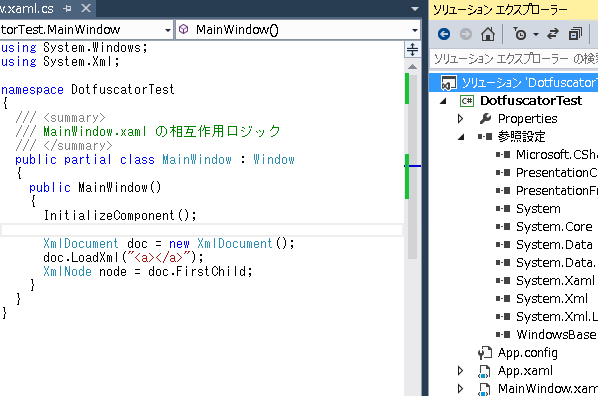The width and height of the screenshot is (598, 396).
Task: Click the reference icon beside WindowsBase
Action: (503, 335)
